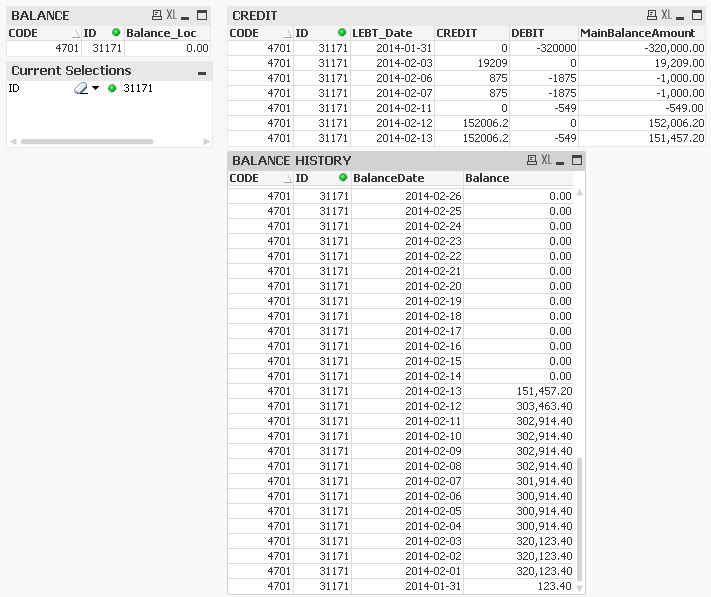The height and width of the screenshot is (597, 711).
Task: Minimize the Current Selections box
Action: pos(202,73)
